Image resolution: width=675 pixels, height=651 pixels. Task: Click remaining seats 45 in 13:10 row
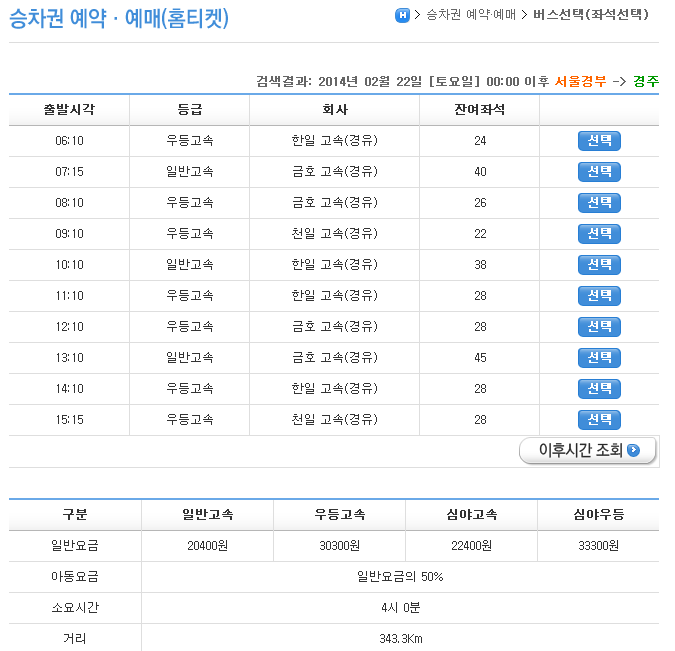480,358
